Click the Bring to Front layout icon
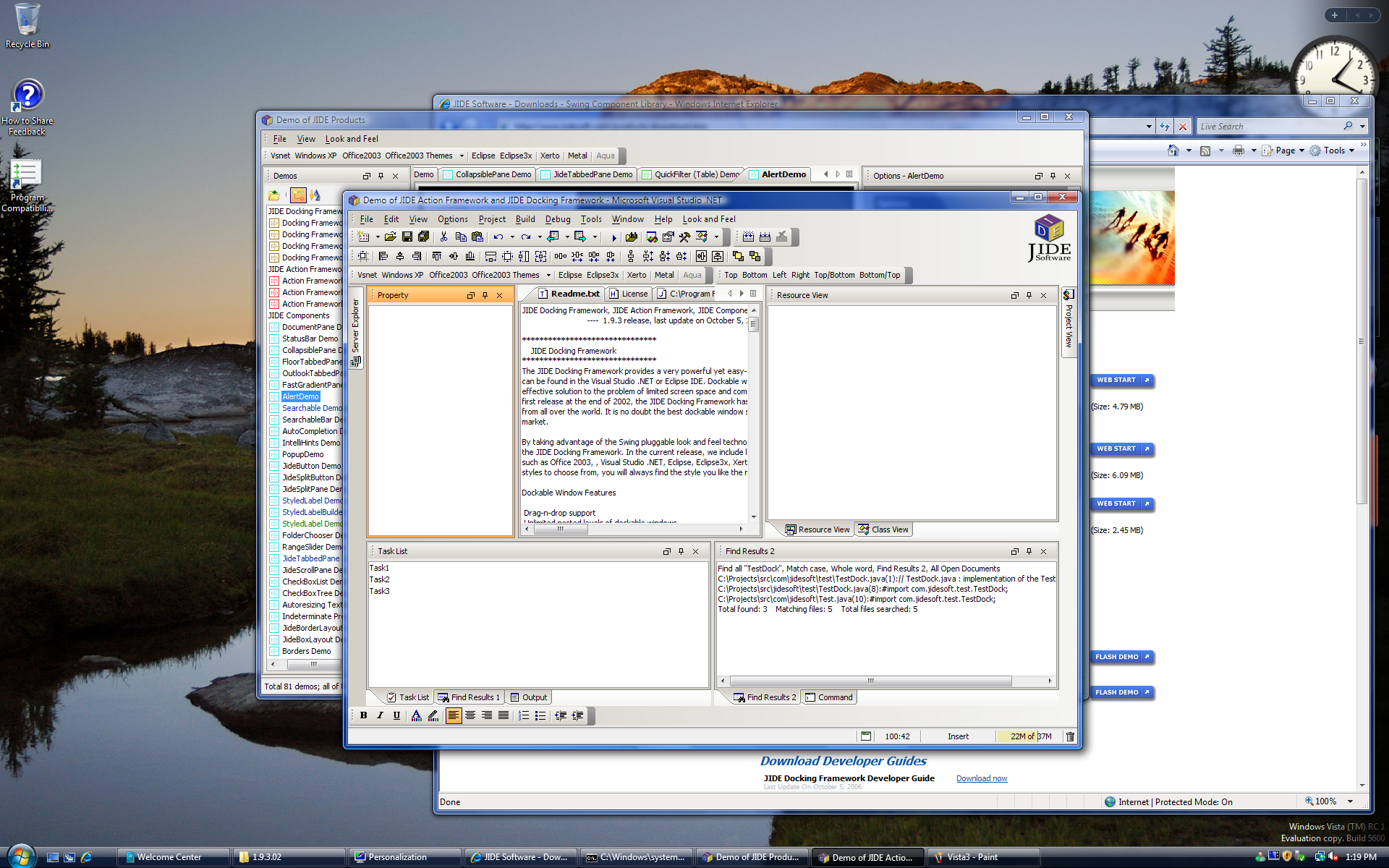The image size is (1389, 868). pyautogui.click(x=738, y=256)
